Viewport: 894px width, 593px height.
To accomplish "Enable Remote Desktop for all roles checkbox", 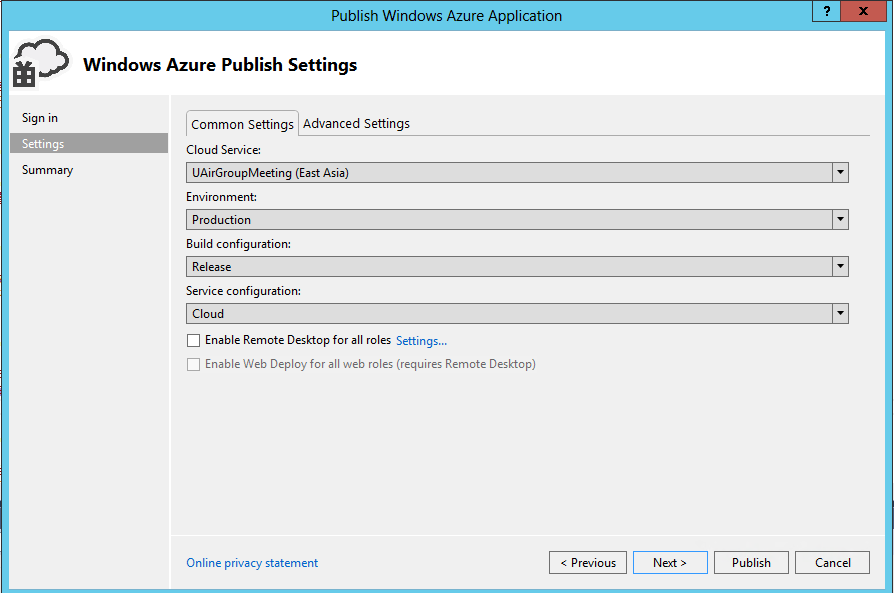I will 194,341.
